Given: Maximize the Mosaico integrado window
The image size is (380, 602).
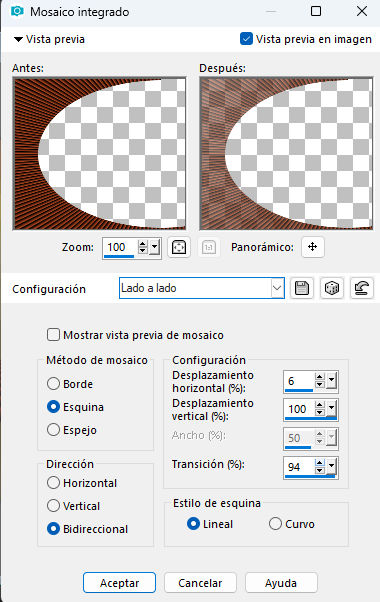Looking at the screenshot, I should click(x=316, y=11).
